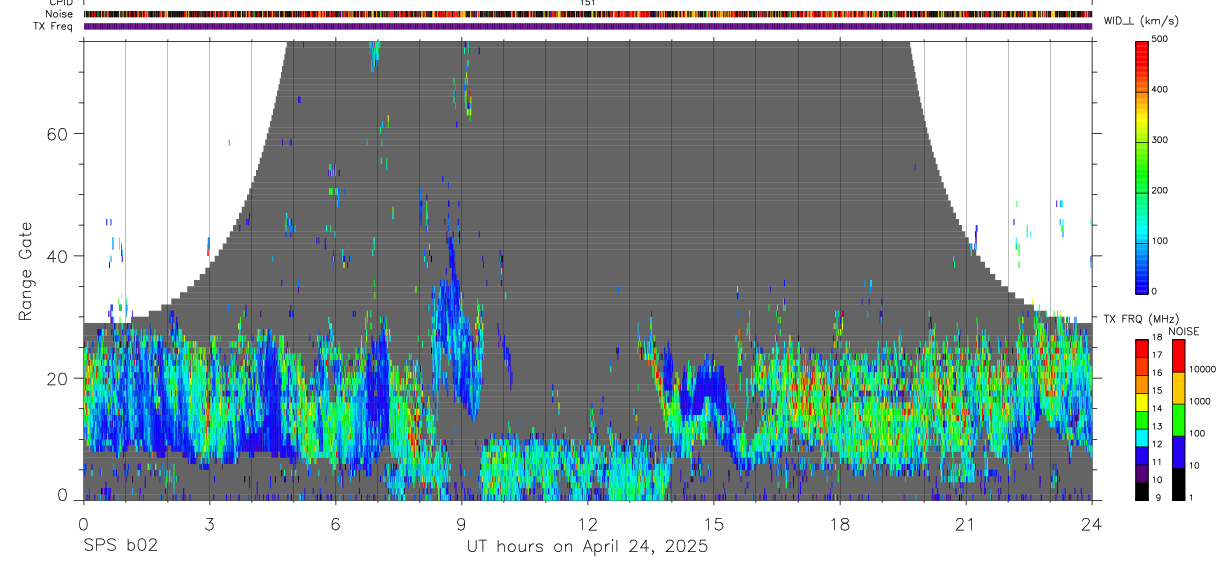Click the 12 UT hour tick label
Screen dimensions: 1228x567
[x=588, y=524]
